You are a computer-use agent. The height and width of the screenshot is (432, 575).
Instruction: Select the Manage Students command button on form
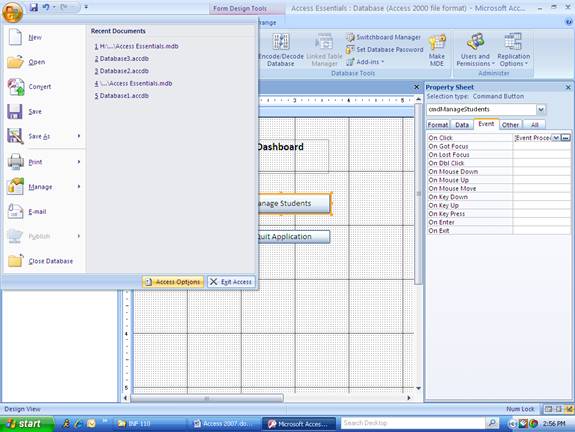(294, 203)
